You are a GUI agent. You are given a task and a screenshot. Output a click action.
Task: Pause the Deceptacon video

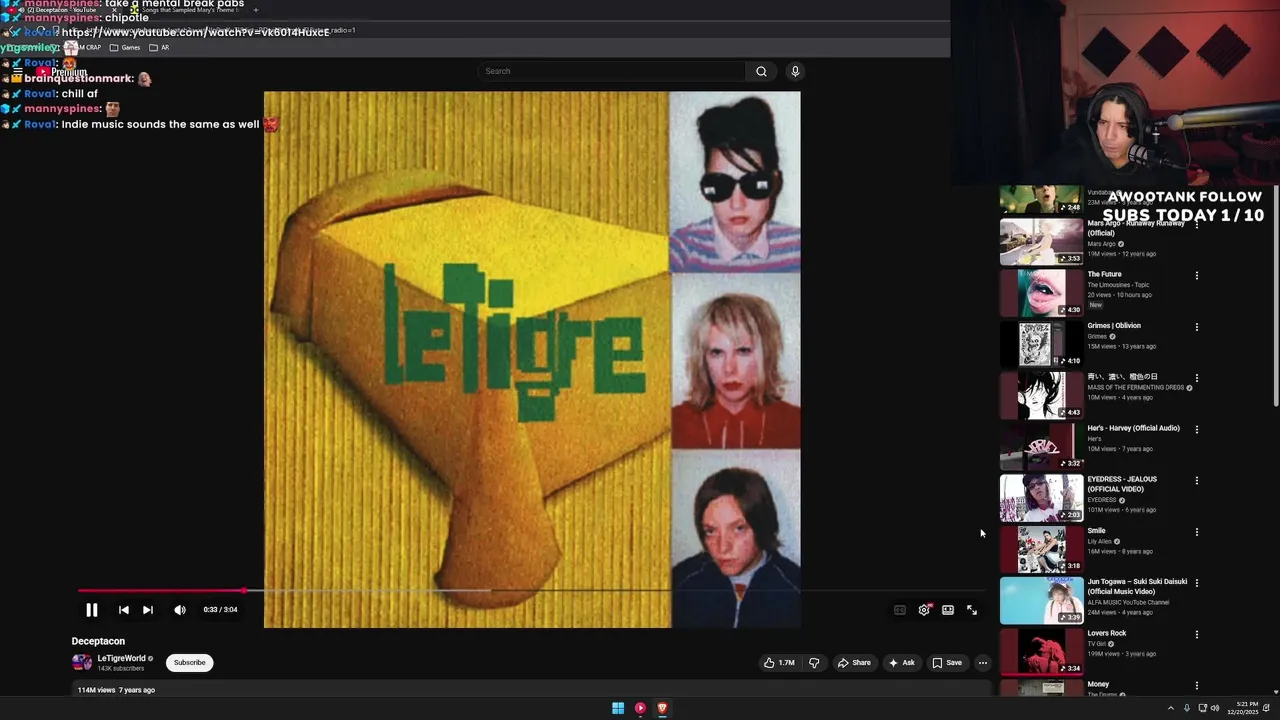(x=91, y=610)
